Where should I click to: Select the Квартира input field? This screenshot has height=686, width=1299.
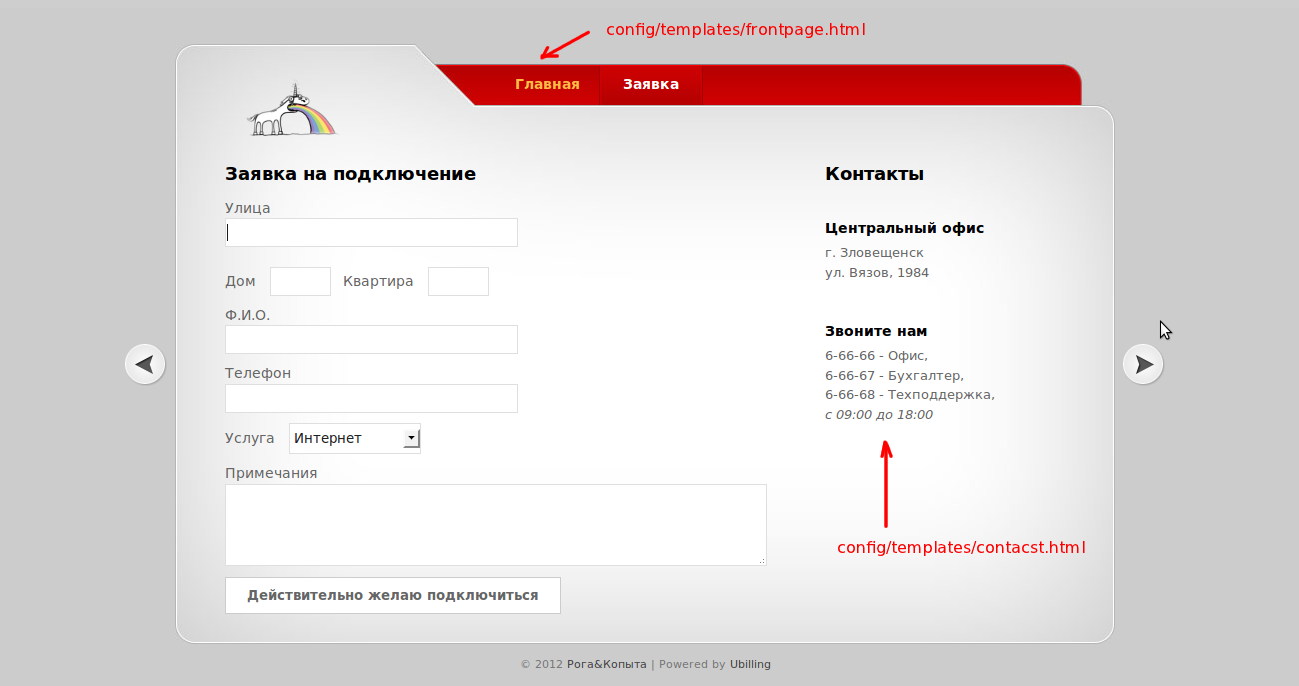[458, 282]
